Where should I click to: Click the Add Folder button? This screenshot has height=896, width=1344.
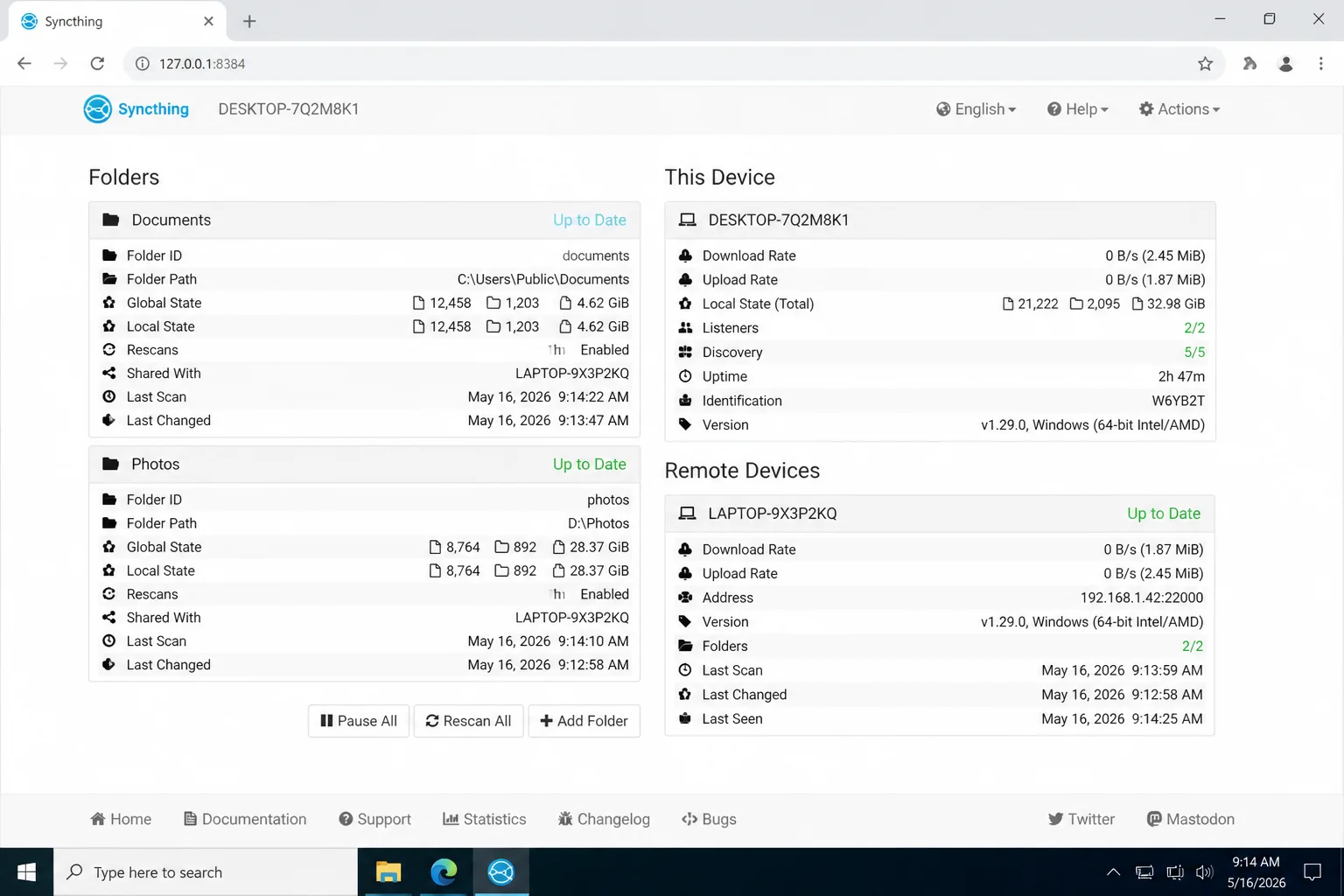click(584, 721)
